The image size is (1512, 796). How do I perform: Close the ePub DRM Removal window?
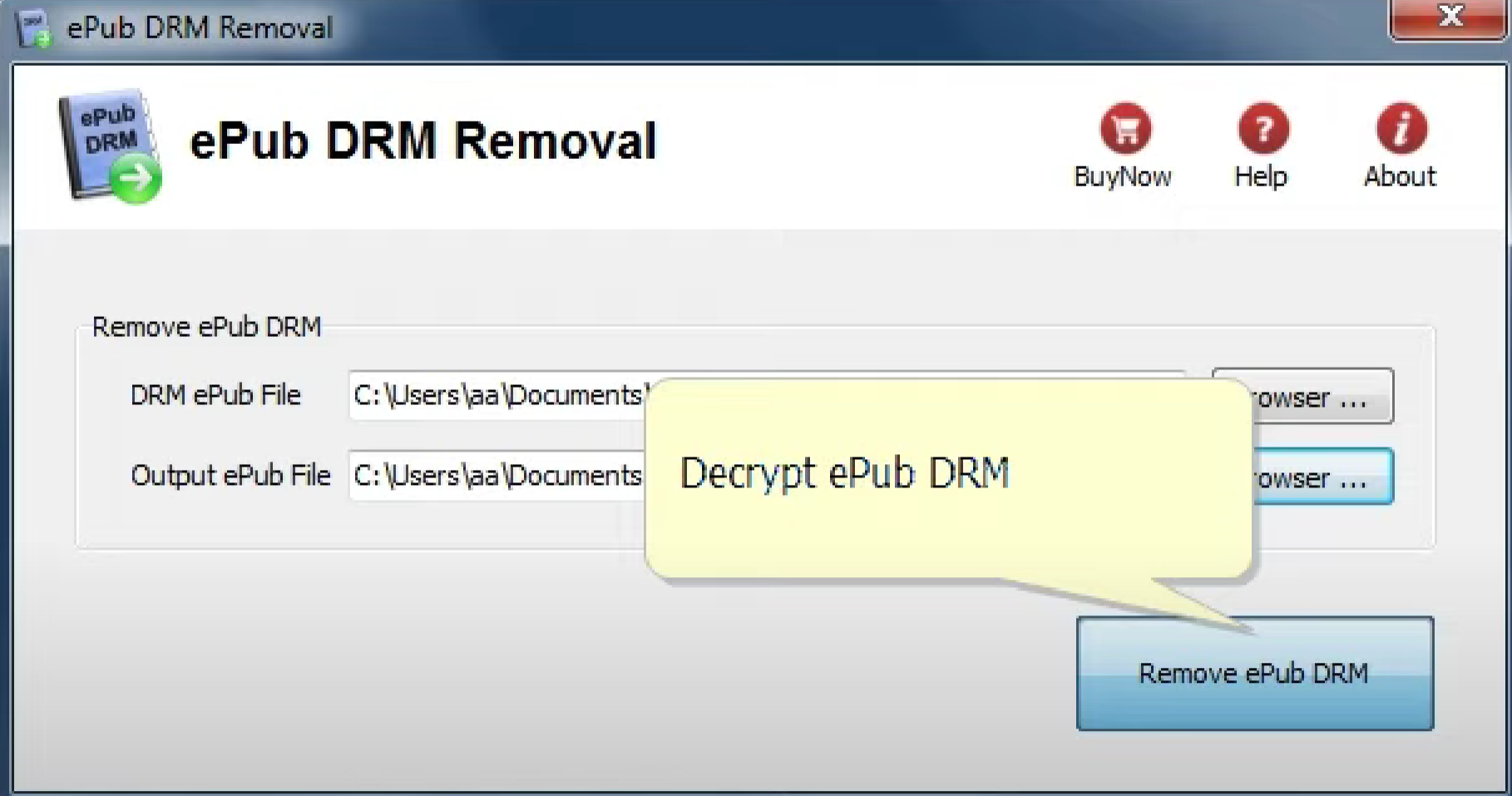(x=1450, y=17)
